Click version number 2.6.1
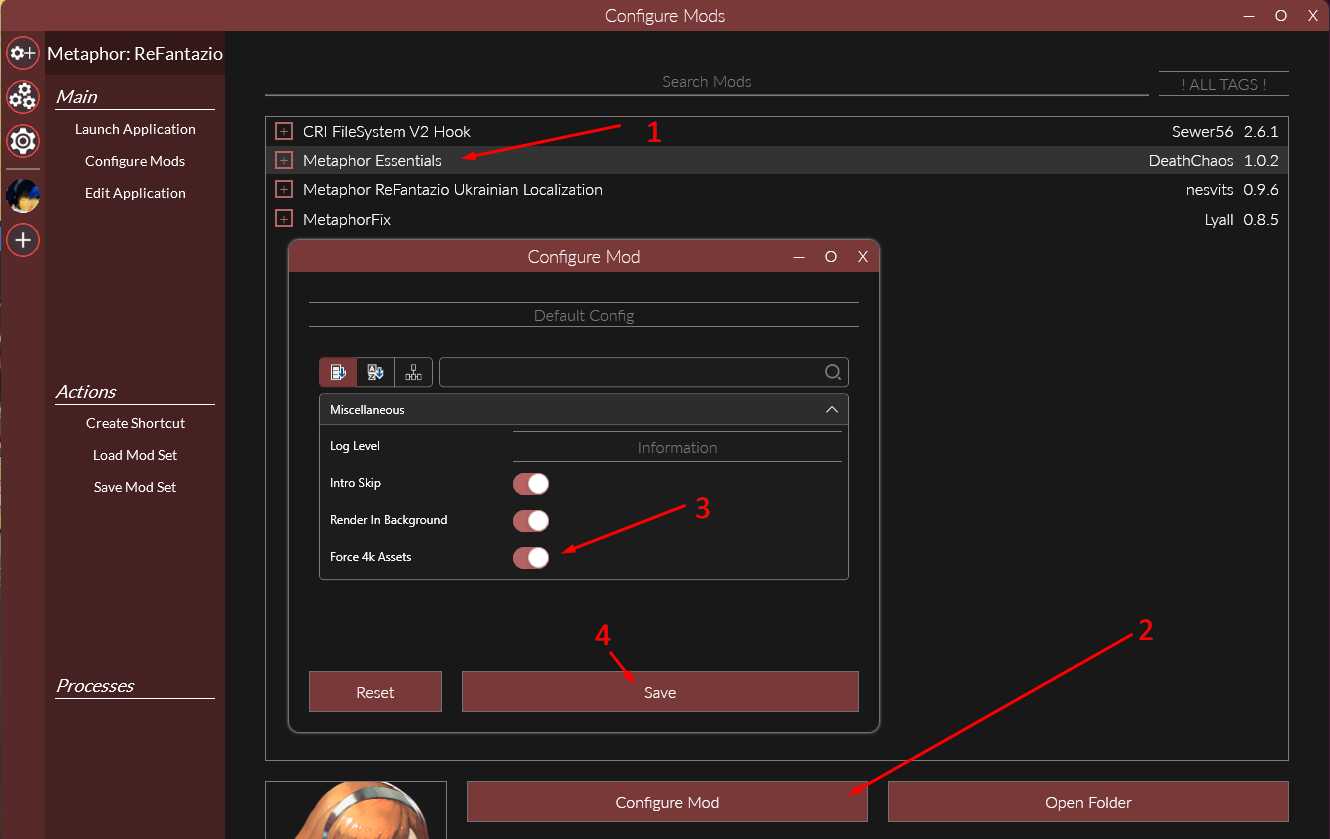This screenshot has width=1330, height=839. [x=1261, y=131]
